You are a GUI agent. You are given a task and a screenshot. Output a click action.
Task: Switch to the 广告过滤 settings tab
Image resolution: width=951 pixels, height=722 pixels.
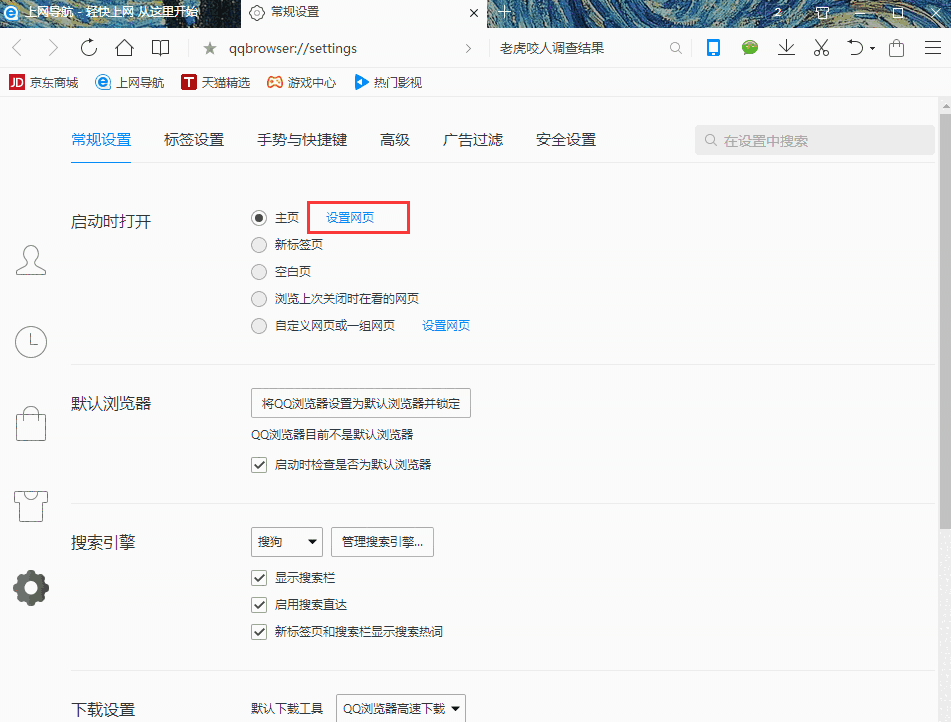(x=475, y=140)
